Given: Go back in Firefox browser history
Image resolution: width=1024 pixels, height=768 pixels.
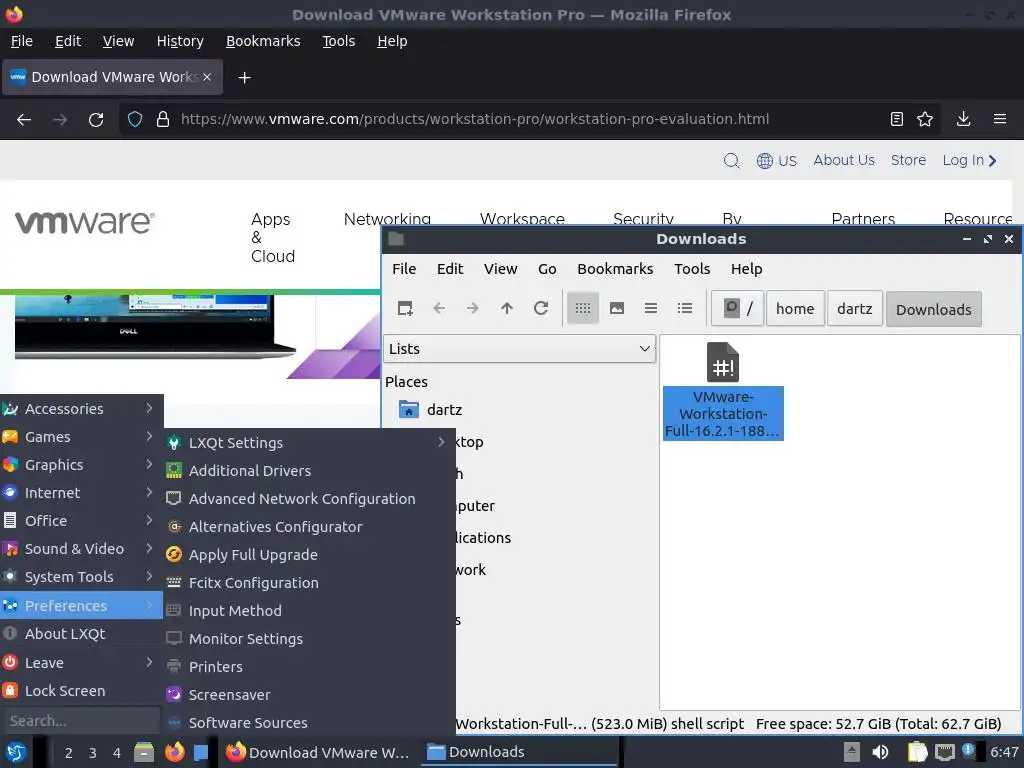Looking at the screenshot, I should (x=24, y=120).
